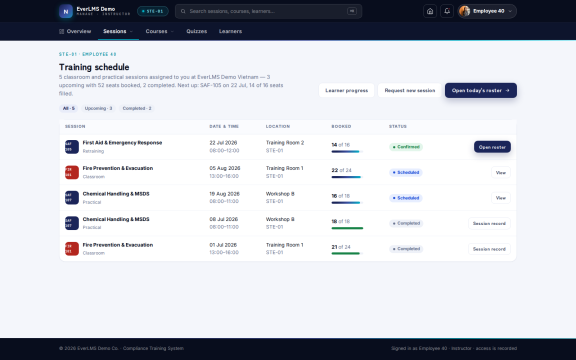The image size is (576, 360).
Task: Click the Compliance Training System footer text
Action: [153, 348]
